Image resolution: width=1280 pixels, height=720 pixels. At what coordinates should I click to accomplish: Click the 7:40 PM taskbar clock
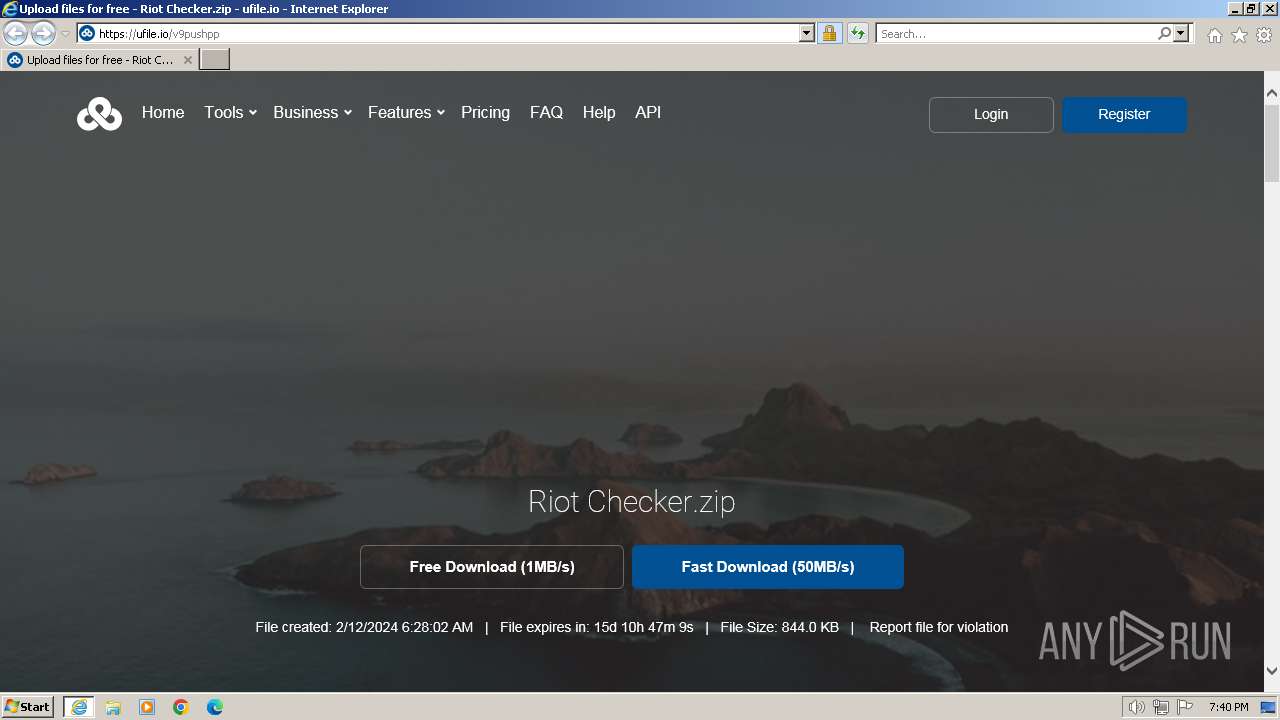click(1228, 707)
